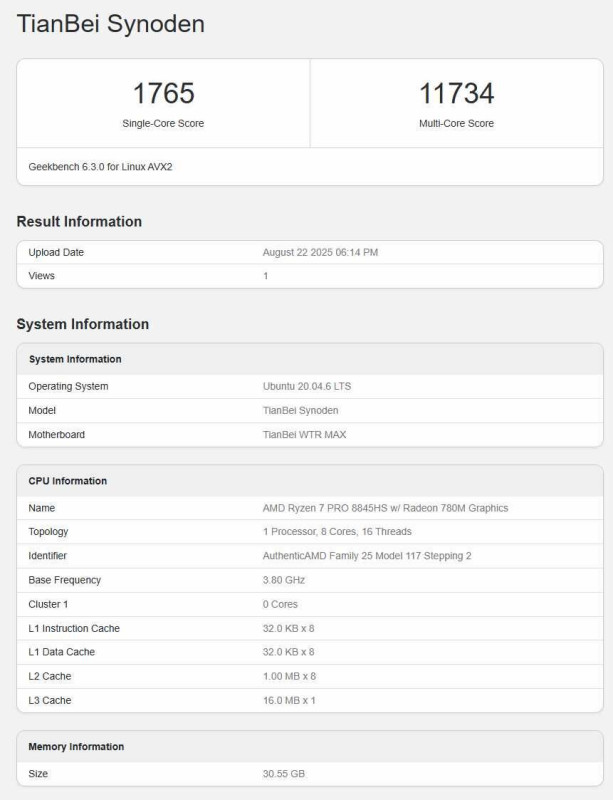The height and width of the screenshot is (800, 613).
Task: Click the Topology value with 8 Cores
Action: (337, 532)
